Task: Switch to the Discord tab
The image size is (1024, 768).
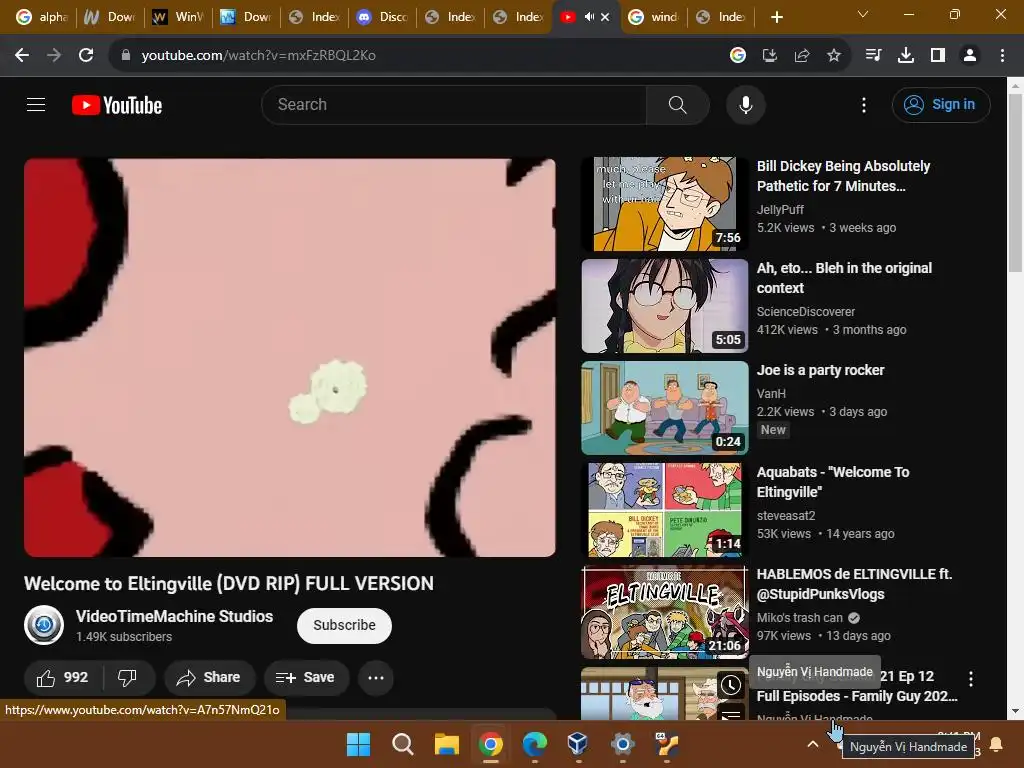Action: [382, 17]
